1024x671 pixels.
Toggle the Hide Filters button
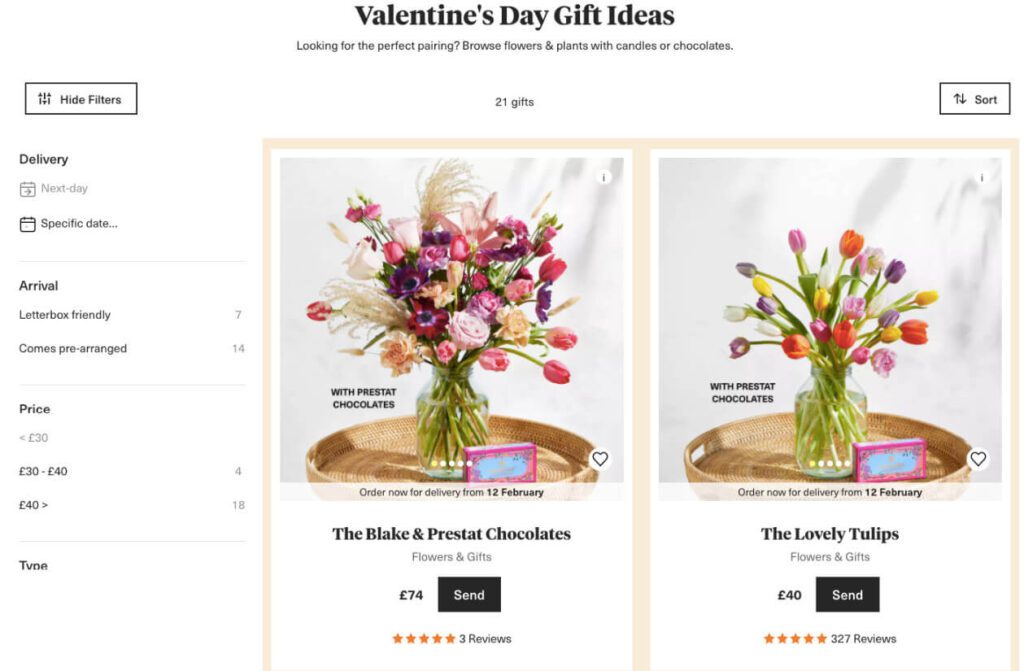81,99
